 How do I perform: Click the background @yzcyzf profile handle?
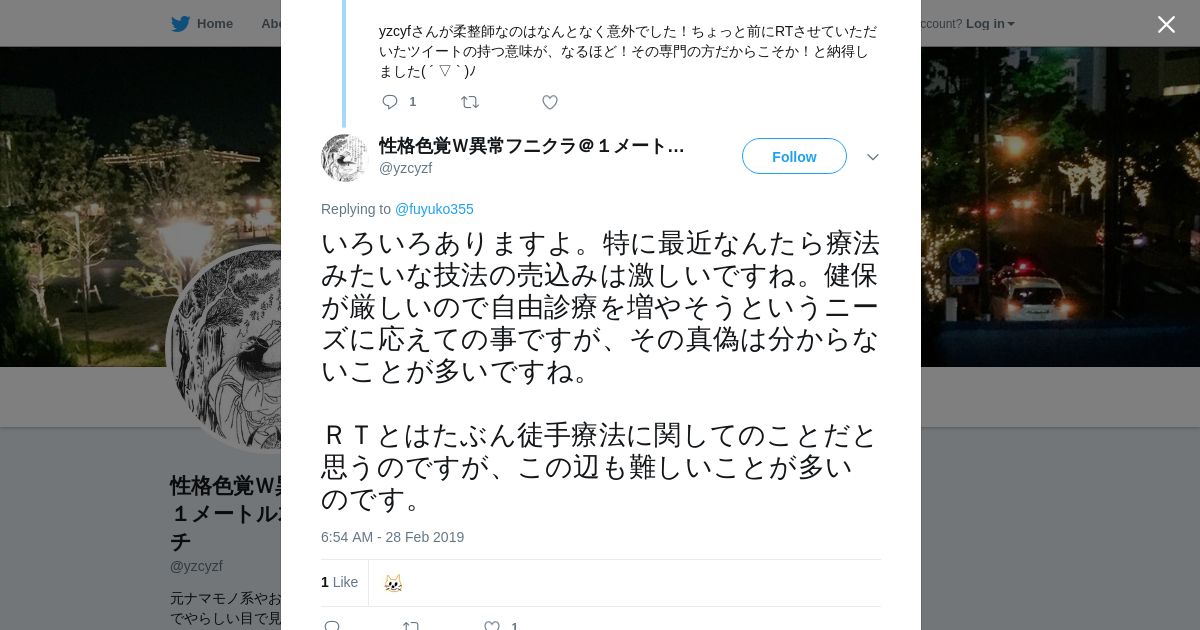pos(196,566)
